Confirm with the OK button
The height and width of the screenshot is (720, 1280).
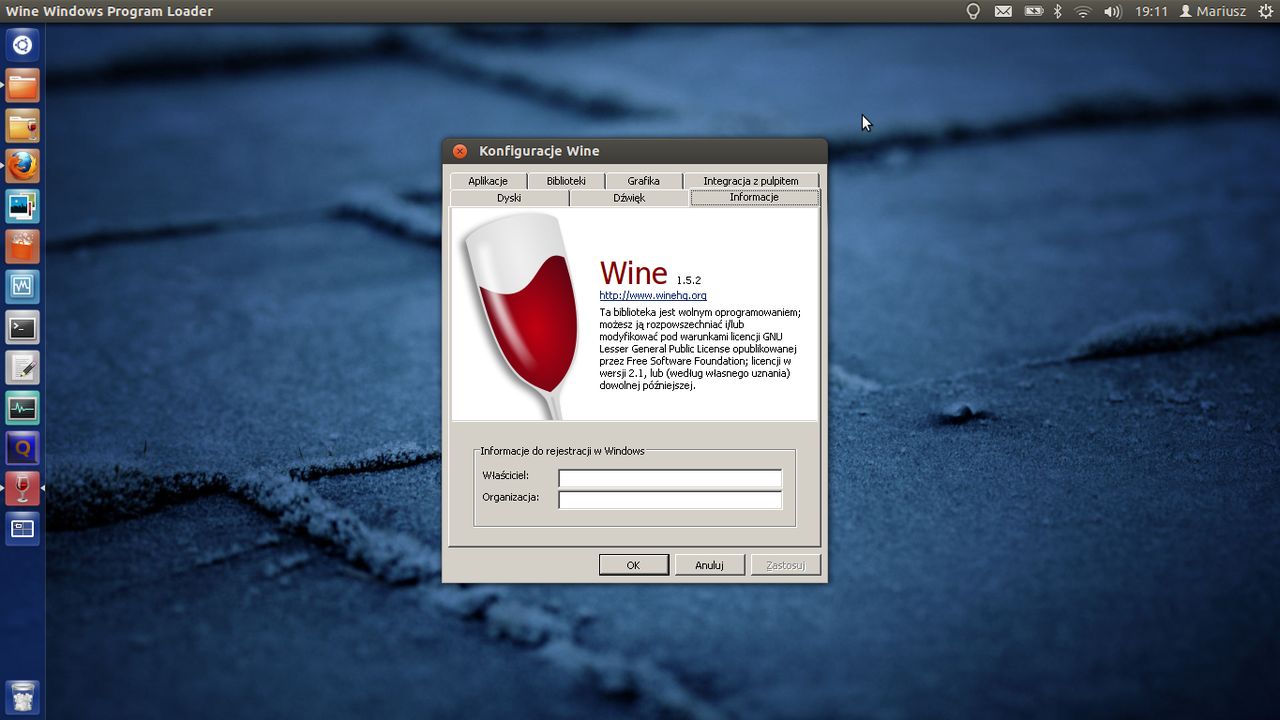[x=633, y=565]
